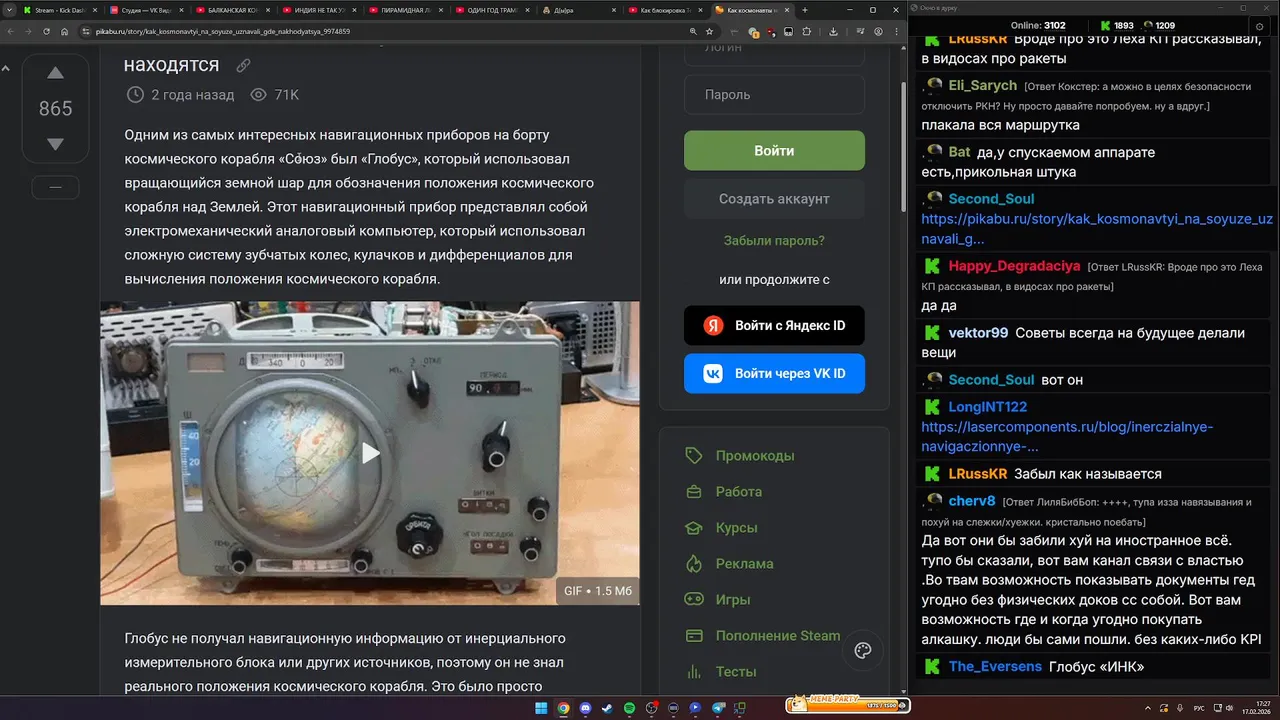
Task: Reload the page in browser toolbar
Action: coord(47,31)
